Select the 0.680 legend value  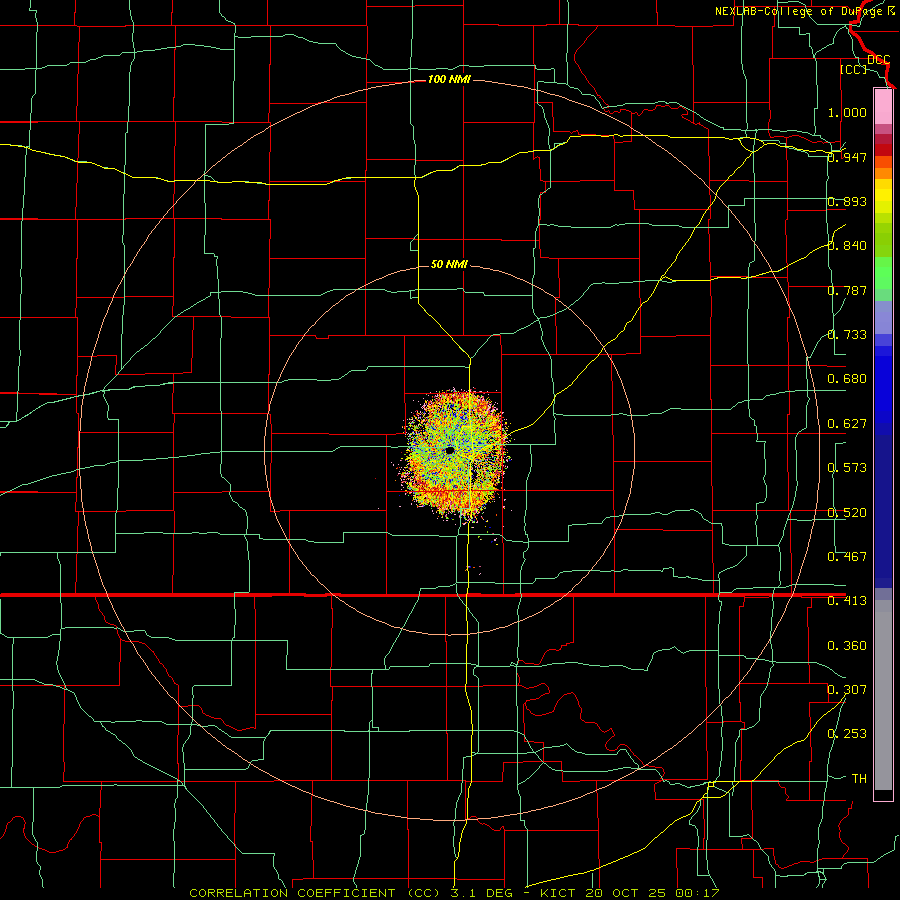847,378
